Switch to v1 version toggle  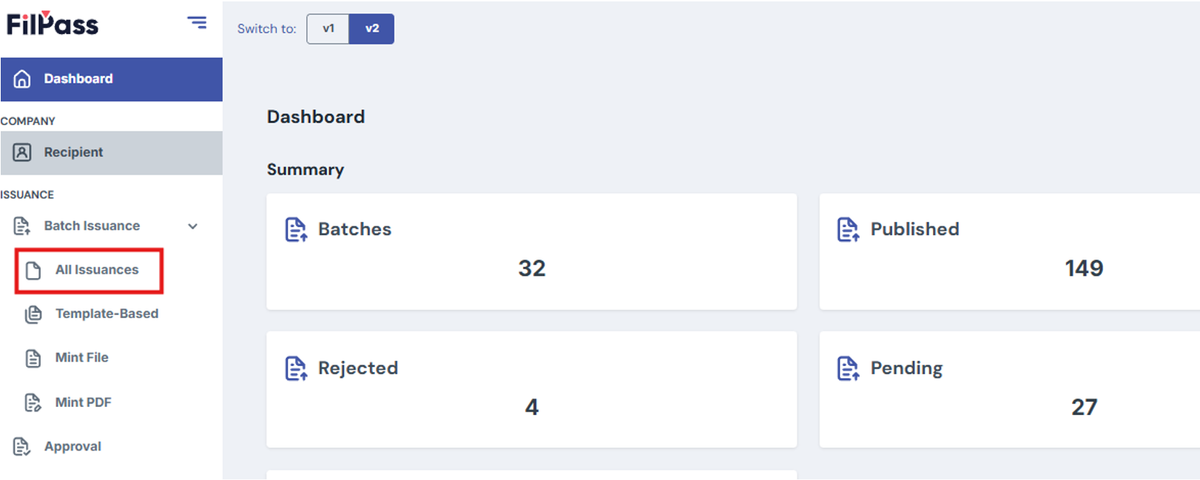click(x=328, y=29)
